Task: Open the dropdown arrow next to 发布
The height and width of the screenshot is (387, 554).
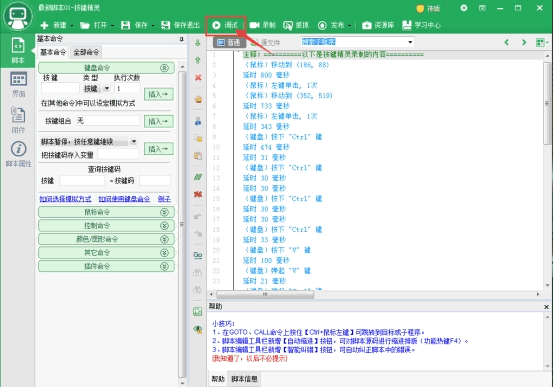Action: click(349, 25)
